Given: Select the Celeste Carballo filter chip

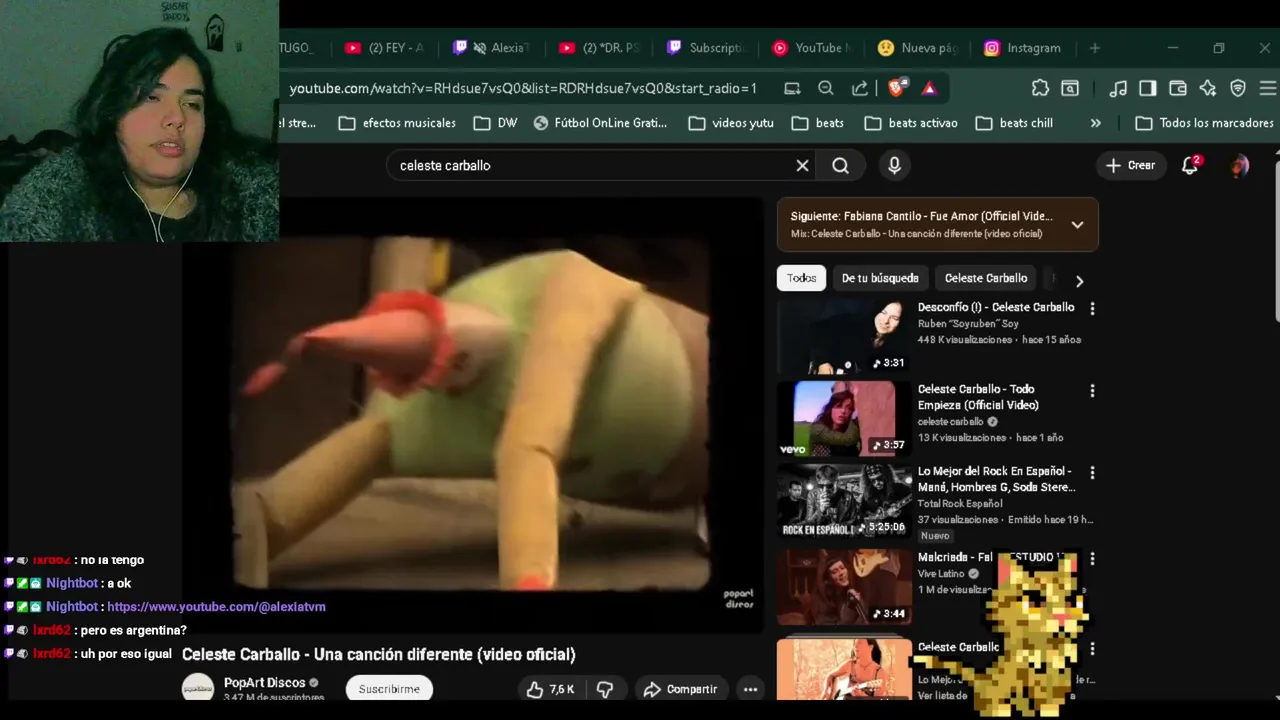Looking at the screenshot, I should pos(986,278).
